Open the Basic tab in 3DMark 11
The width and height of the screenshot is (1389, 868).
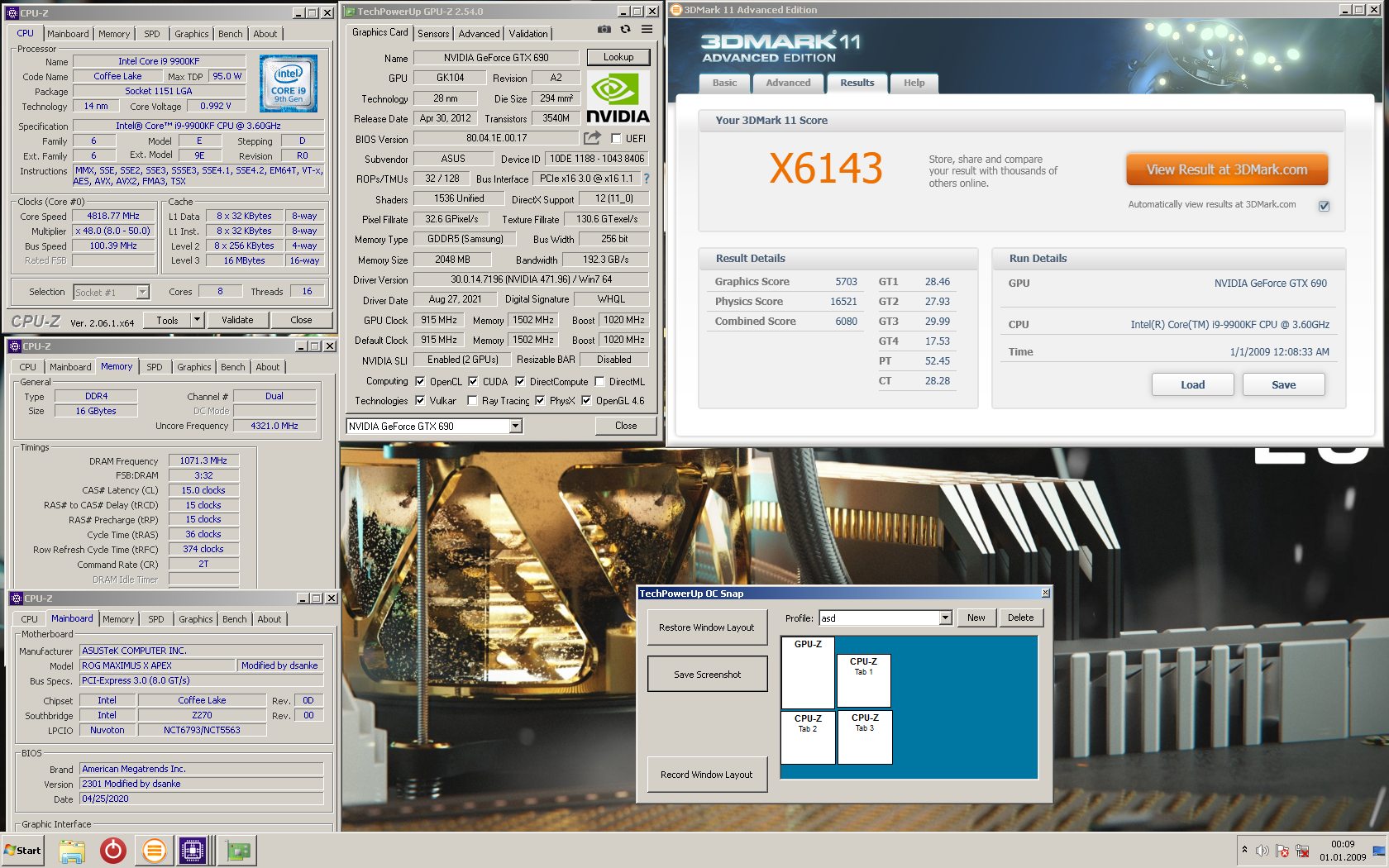[x=724, y=83]
